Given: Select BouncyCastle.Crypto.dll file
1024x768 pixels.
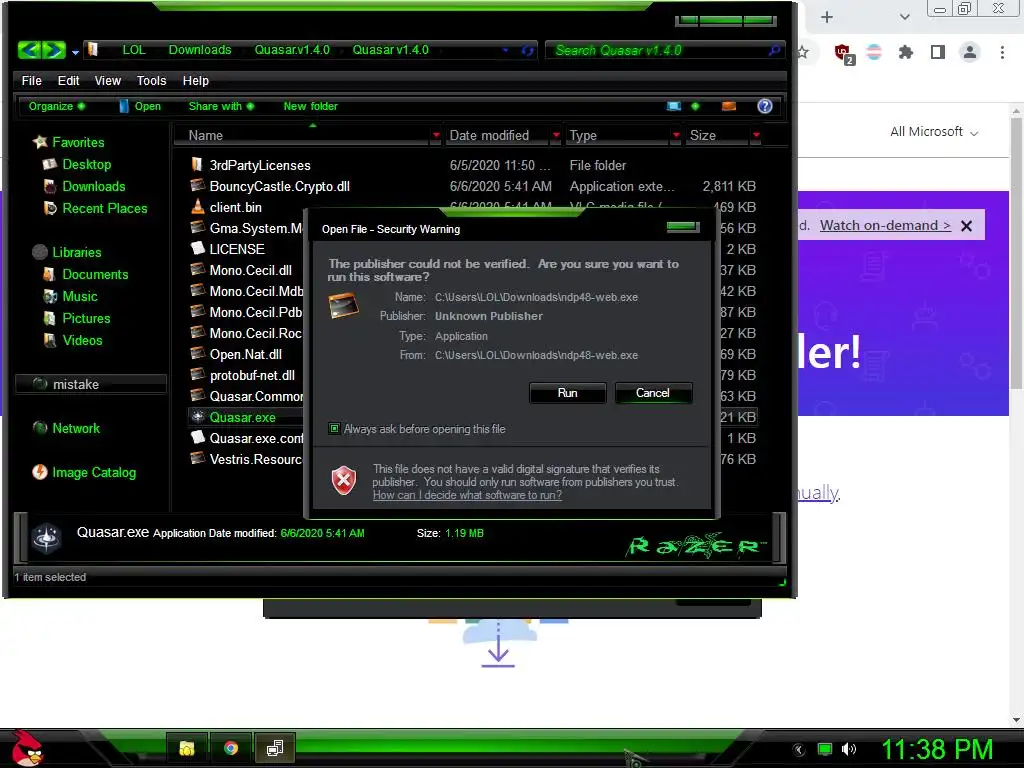Looking at the screenshot, I should 280,186.
